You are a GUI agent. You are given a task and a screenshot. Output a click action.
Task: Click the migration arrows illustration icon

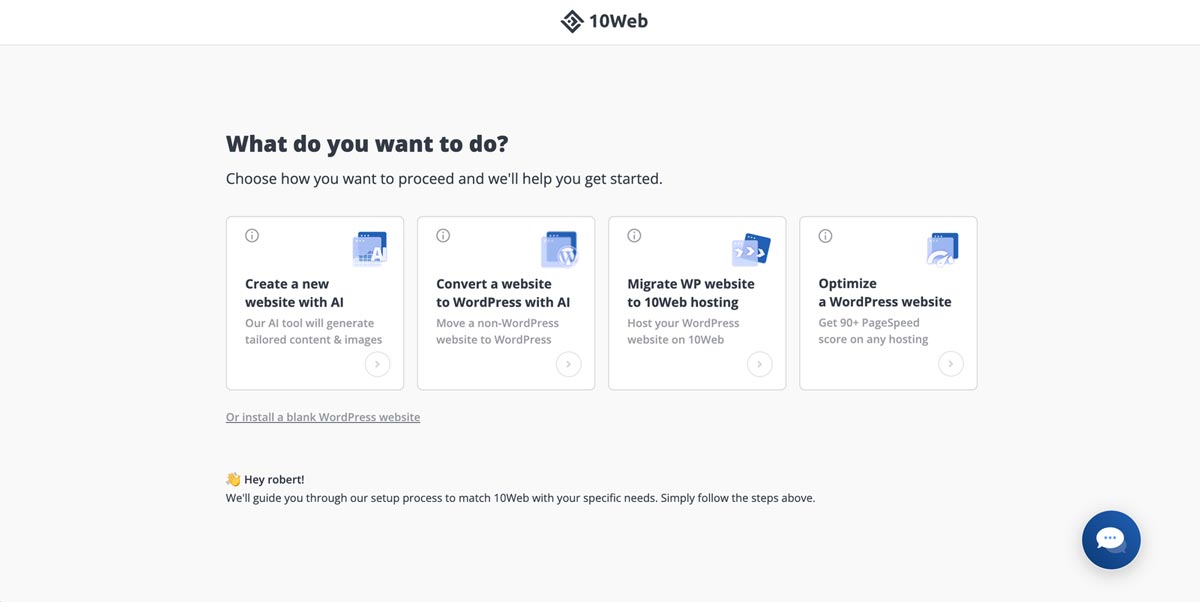(x=751, y=249)
